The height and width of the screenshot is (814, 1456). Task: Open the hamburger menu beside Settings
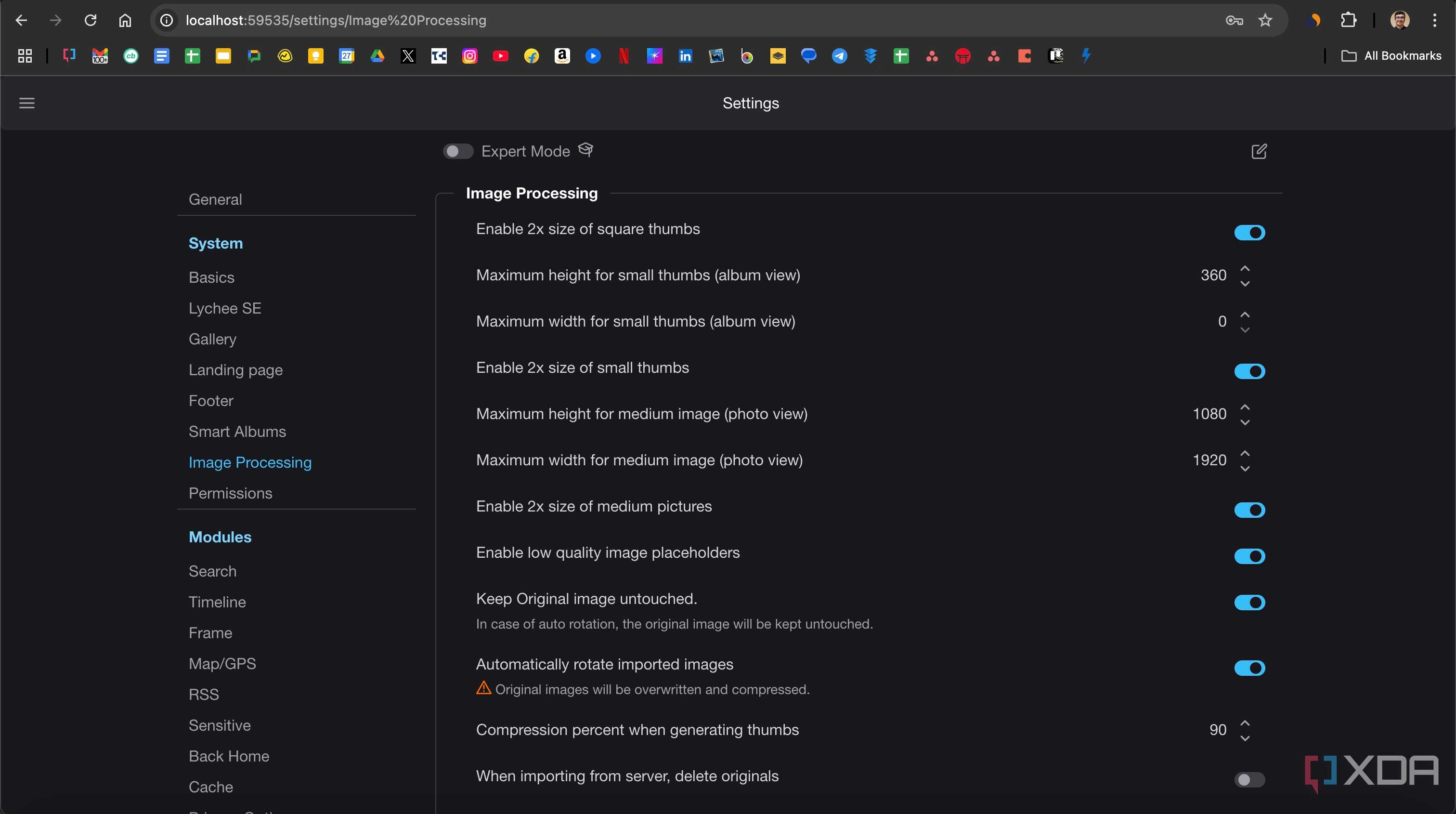(27, 103)
